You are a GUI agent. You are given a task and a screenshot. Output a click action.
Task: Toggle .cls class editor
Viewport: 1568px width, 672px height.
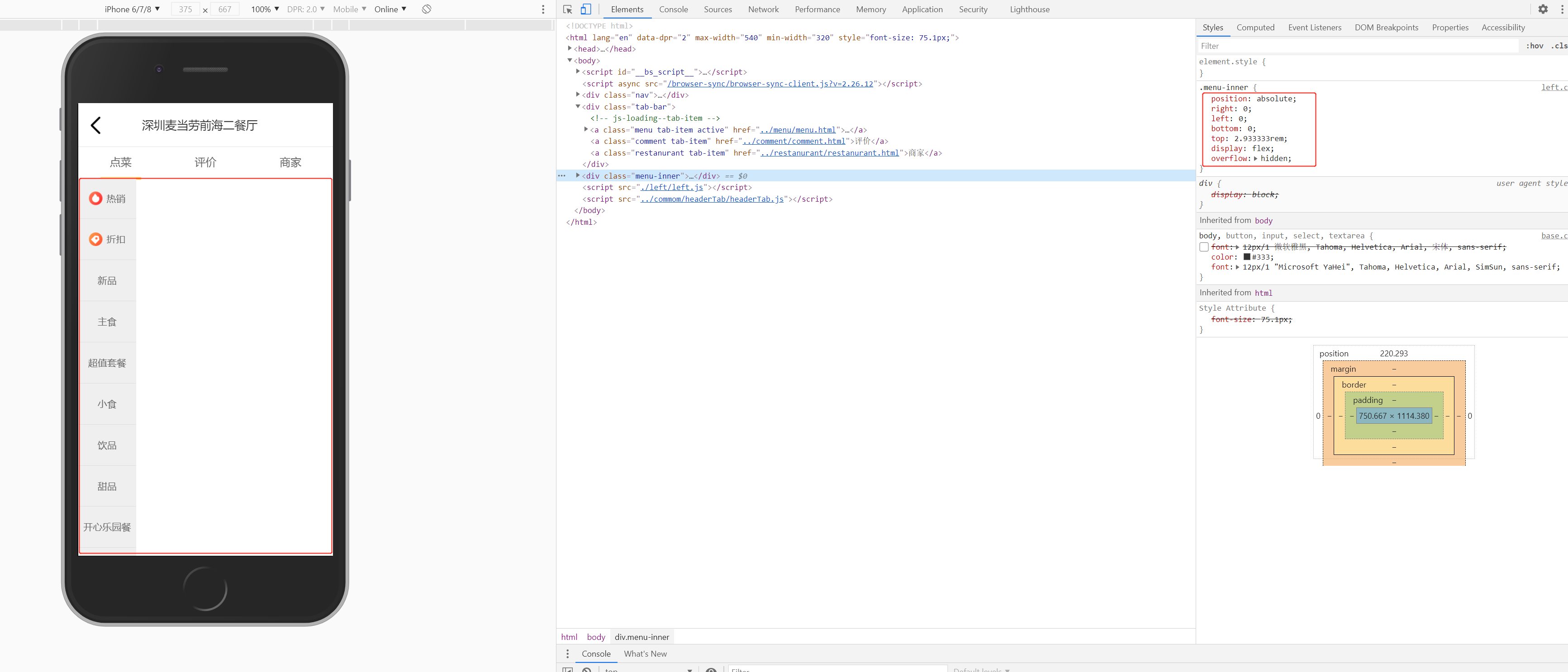click(x=1558, y=46)
